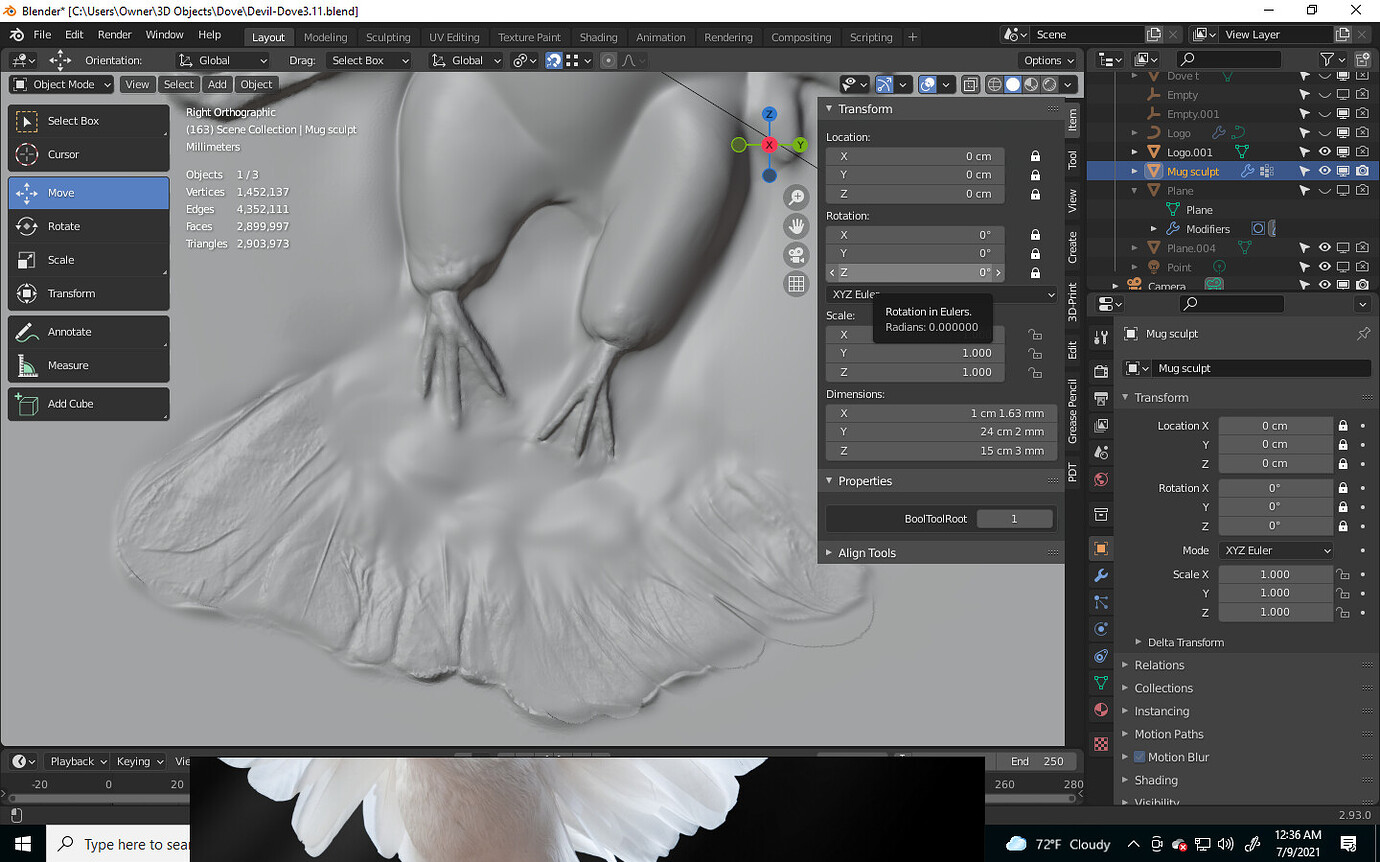1380x862 pixels.
Task: Click the viewport zoom magnifier icon
Action: [x=796, y=197]
